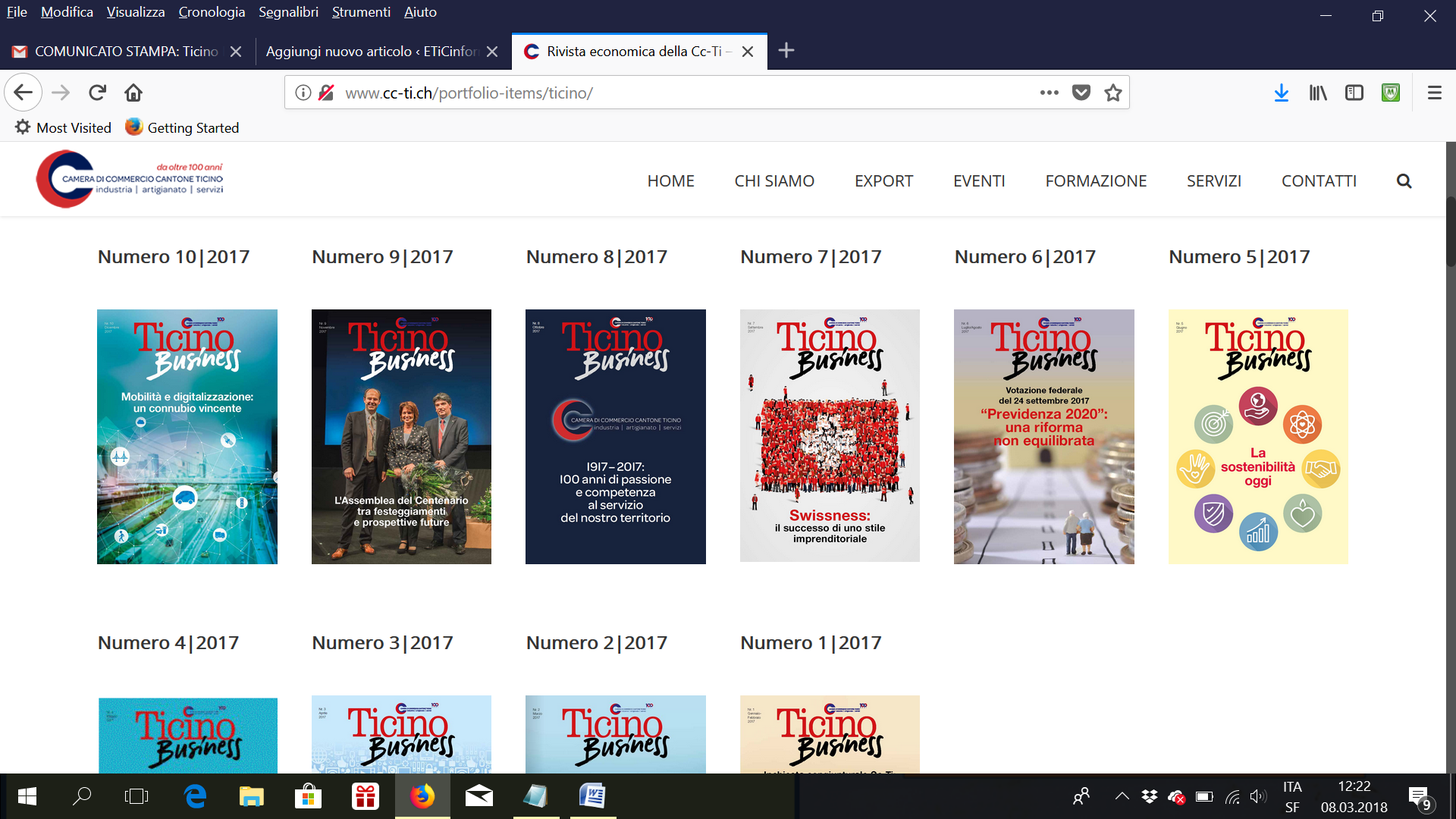The image size is (1456, 819).
Task: Open Numero 7|2017 Swissness cover
Action: (x=830, y=435)
